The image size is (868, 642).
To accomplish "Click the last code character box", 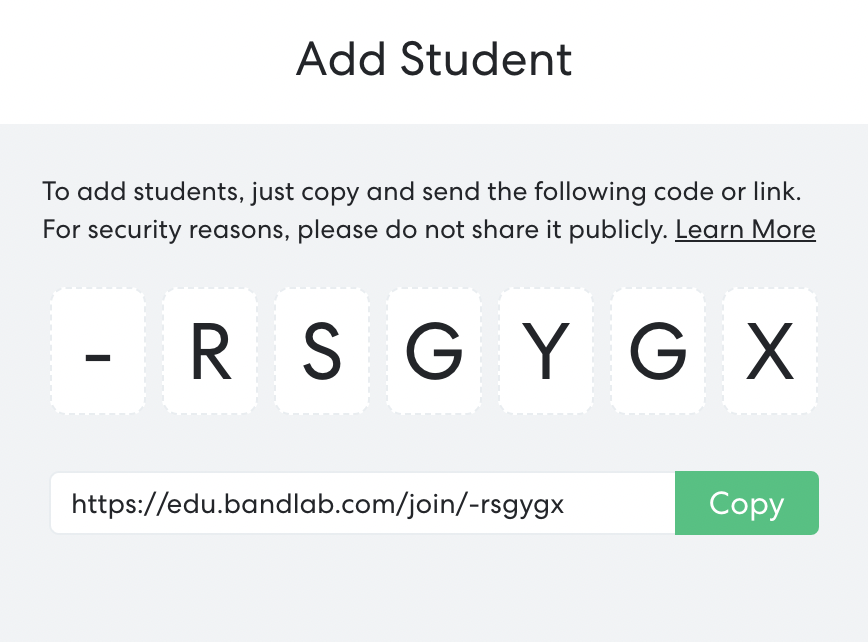I will 769,351.
